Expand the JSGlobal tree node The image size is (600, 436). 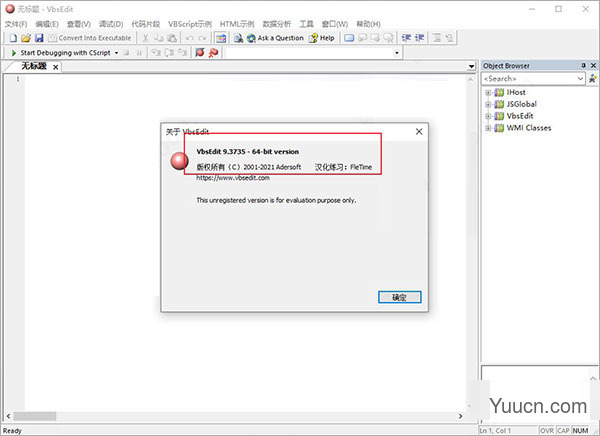point(488,104)
